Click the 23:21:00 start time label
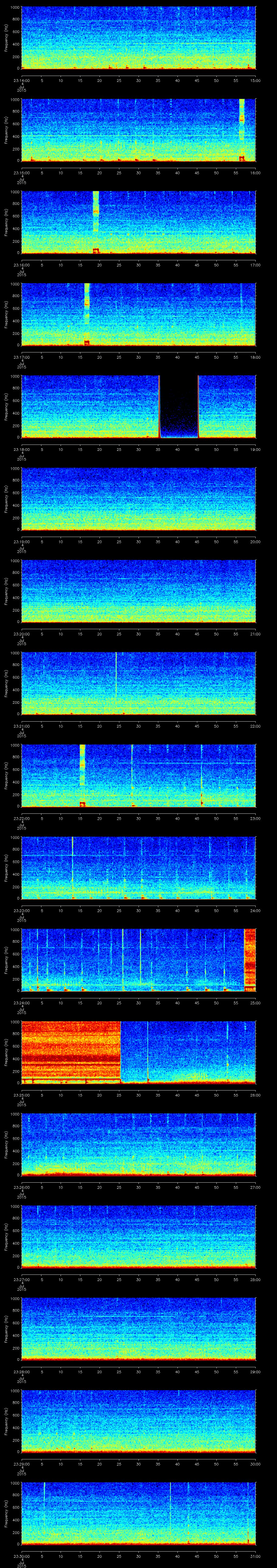Image resolution: width=277 pixels, height=1568 pixels. (x=21, y=726)
